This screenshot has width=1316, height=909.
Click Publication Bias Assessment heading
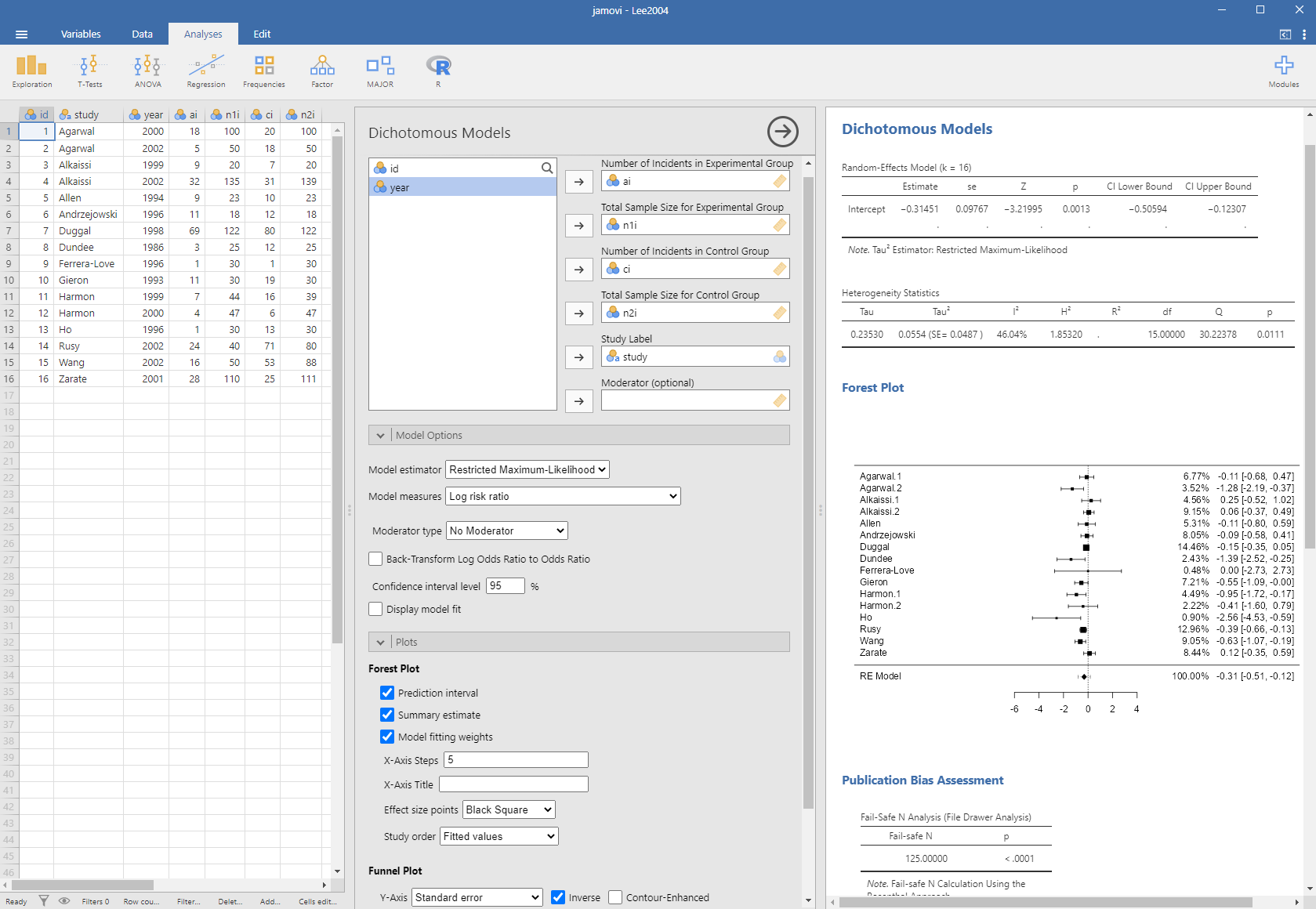923,780
